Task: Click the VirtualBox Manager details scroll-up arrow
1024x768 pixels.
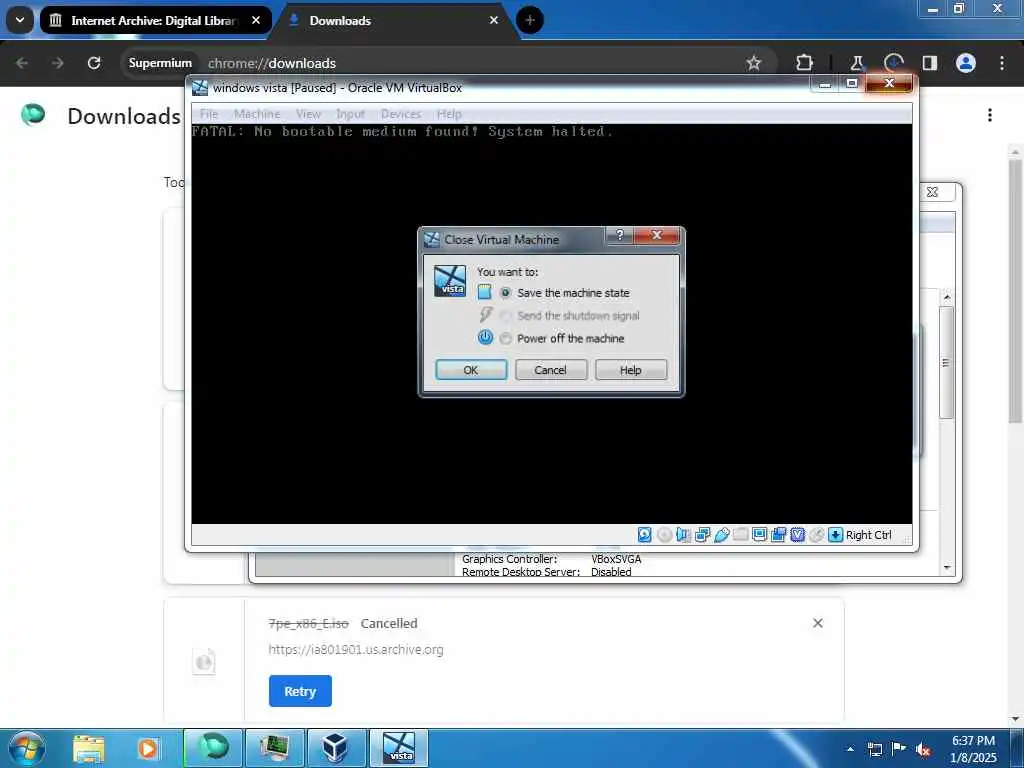Action: [947, 297]
